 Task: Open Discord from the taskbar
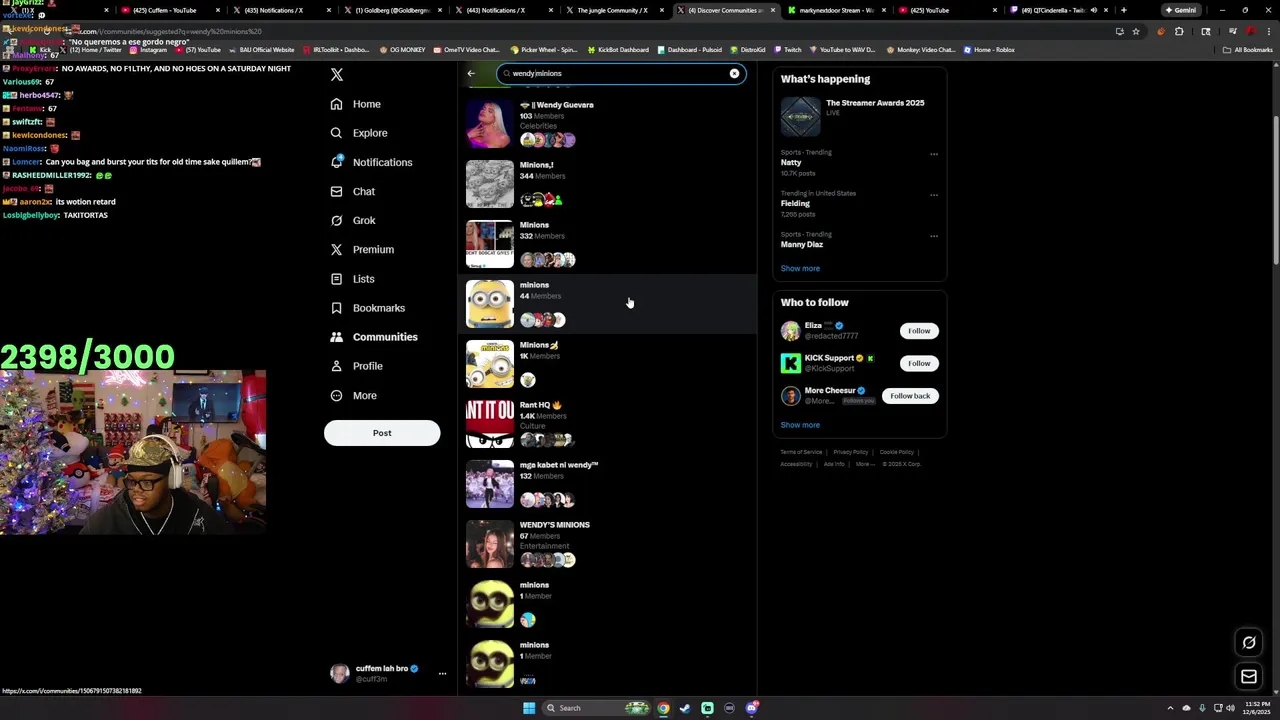[x=751, y=708]
